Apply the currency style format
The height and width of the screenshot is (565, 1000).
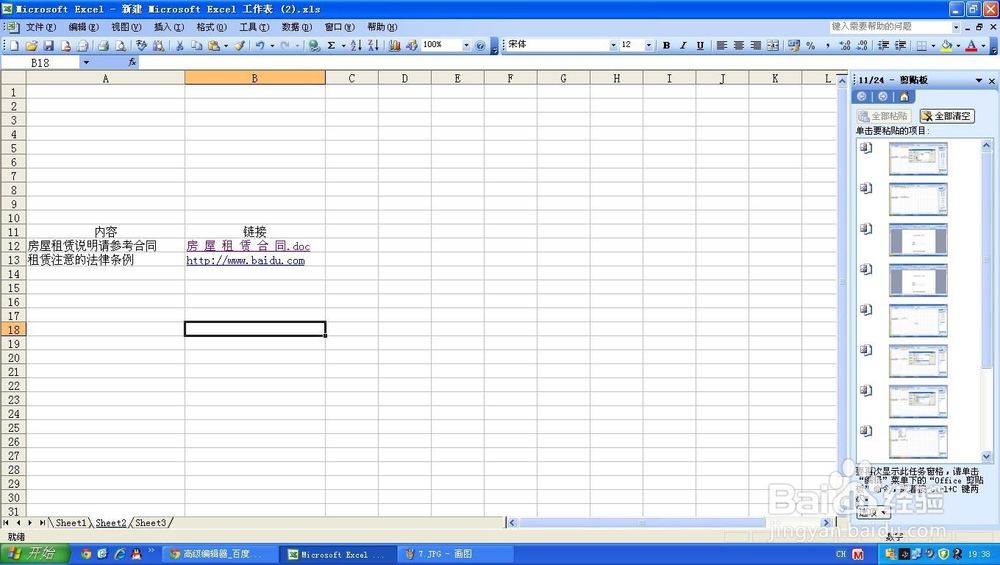(x=794, y=45)
